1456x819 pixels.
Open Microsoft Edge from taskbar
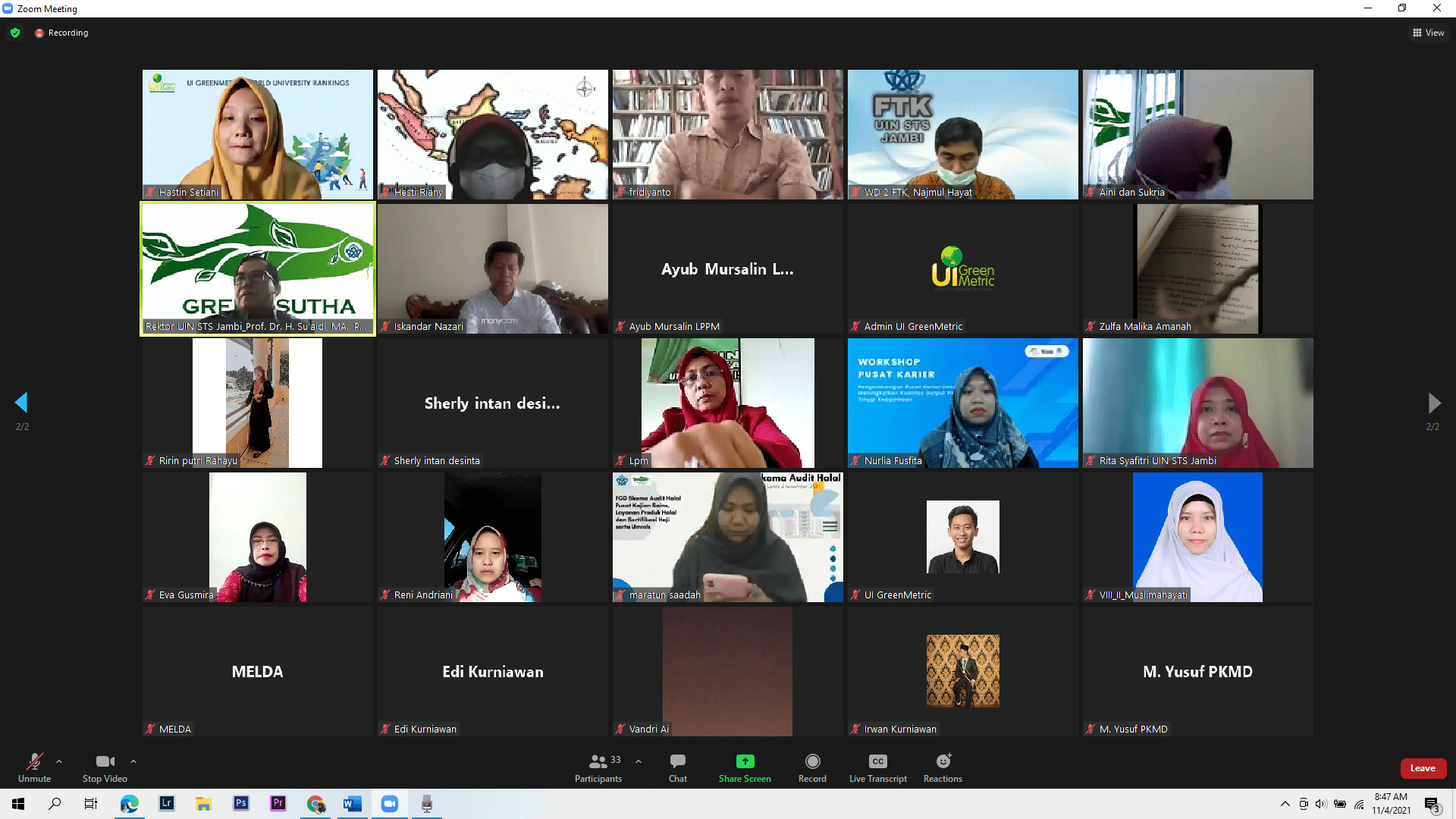pos(129,804)
